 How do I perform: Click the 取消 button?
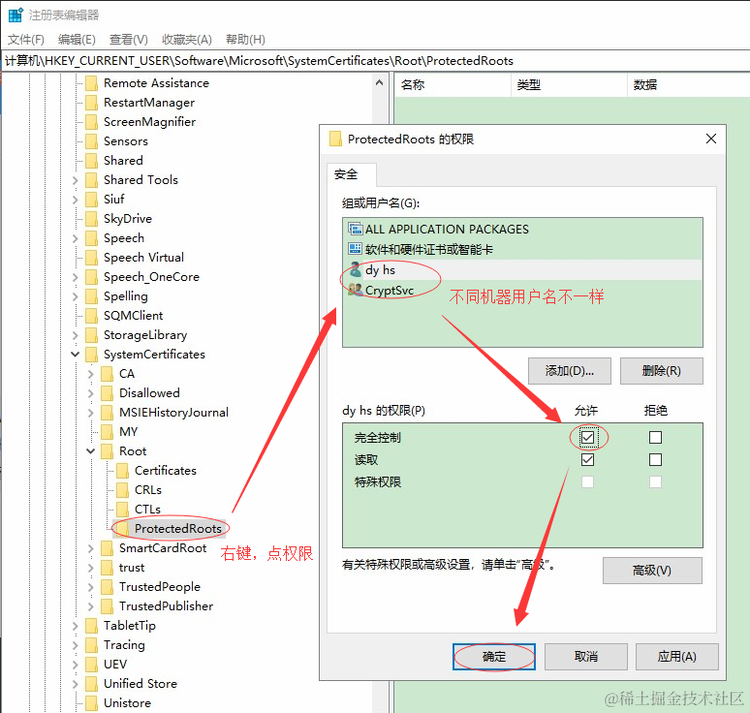click(x=586, y=657)
